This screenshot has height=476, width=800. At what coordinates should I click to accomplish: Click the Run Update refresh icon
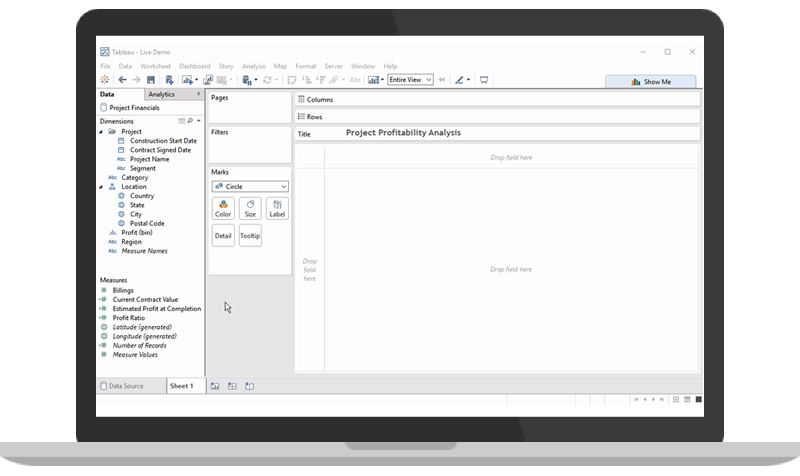tap(267, 80)
